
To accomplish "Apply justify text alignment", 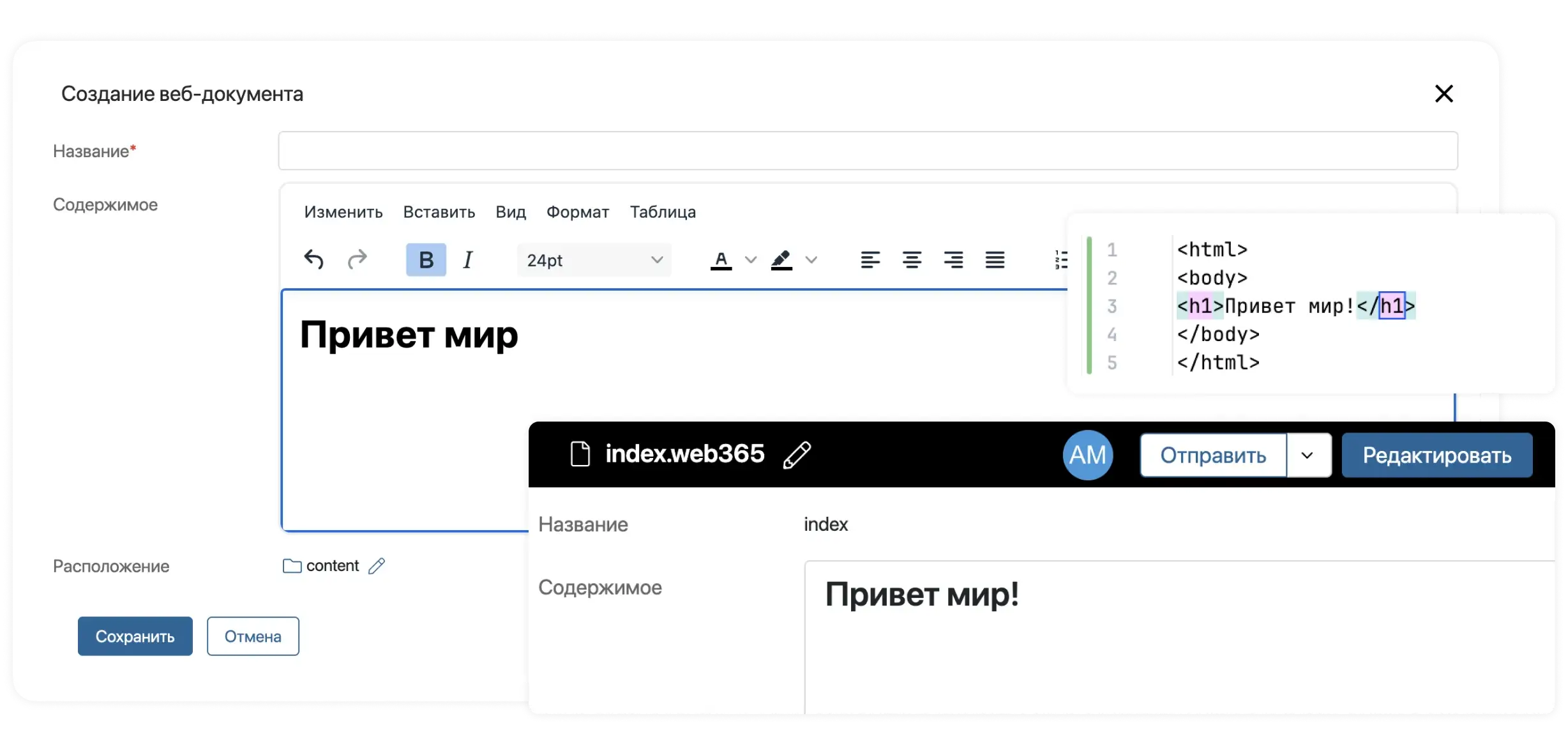I will pyautogui.click(x=995, y=259).
